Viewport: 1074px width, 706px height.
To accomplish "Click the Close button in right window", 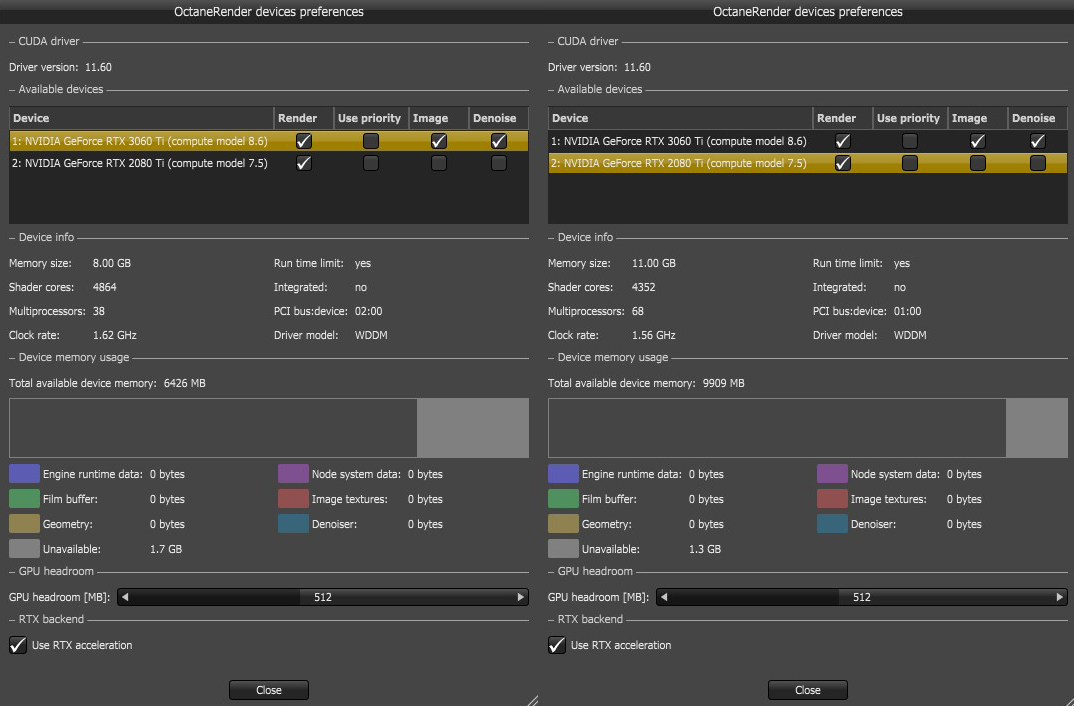I will [808, 690].
